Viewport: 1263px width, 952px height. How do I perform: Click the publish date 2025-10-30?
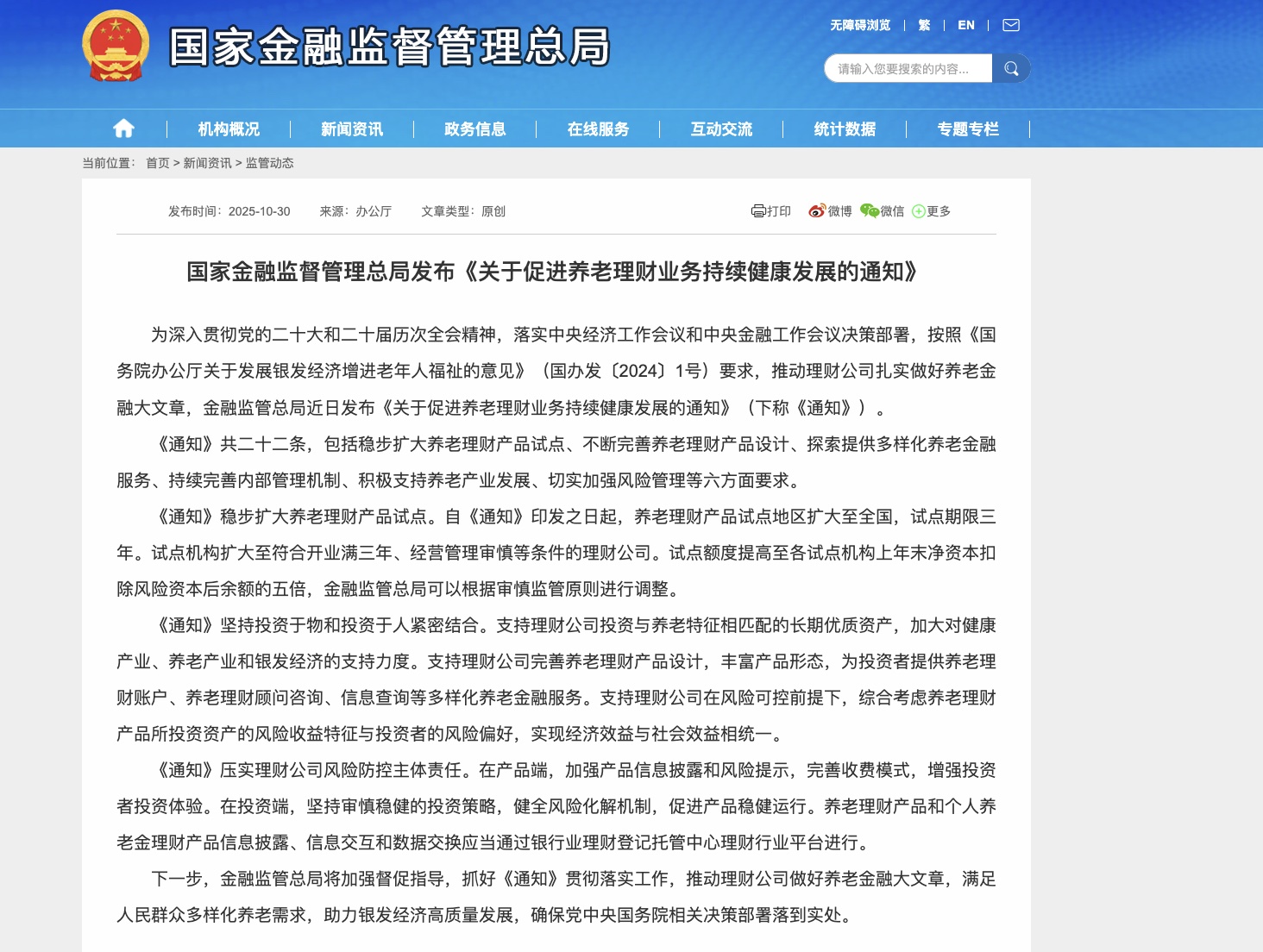(259, 211)
